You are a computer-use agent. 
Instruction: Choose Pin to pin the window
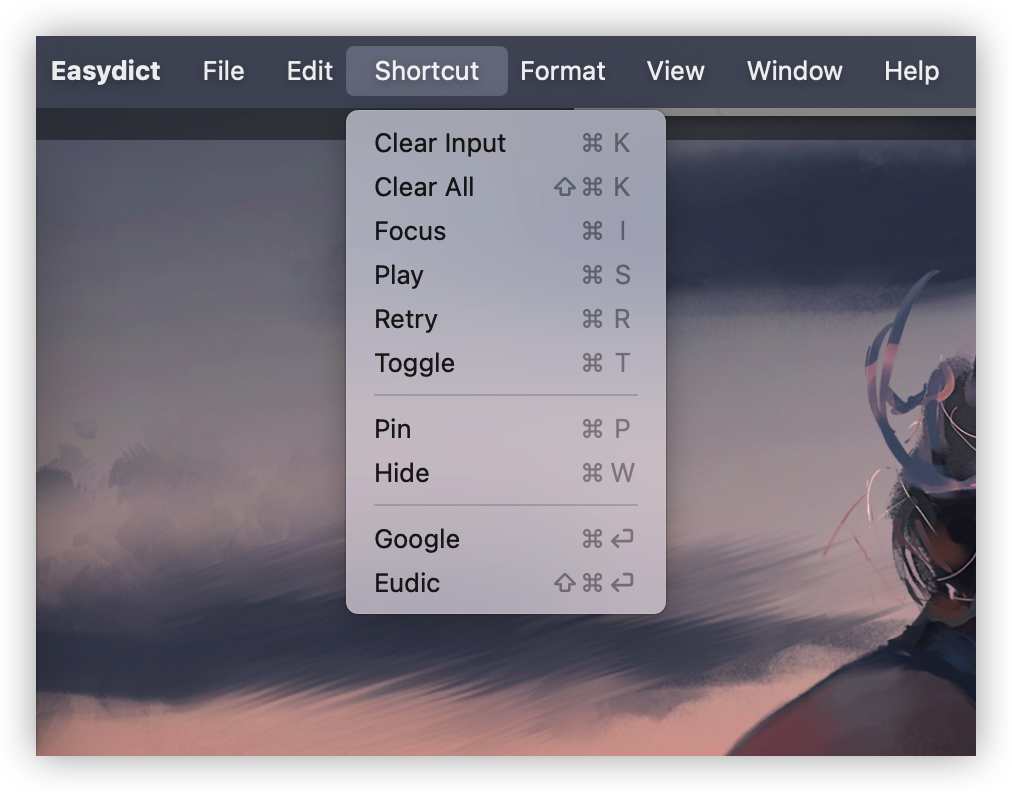point(506,429)
